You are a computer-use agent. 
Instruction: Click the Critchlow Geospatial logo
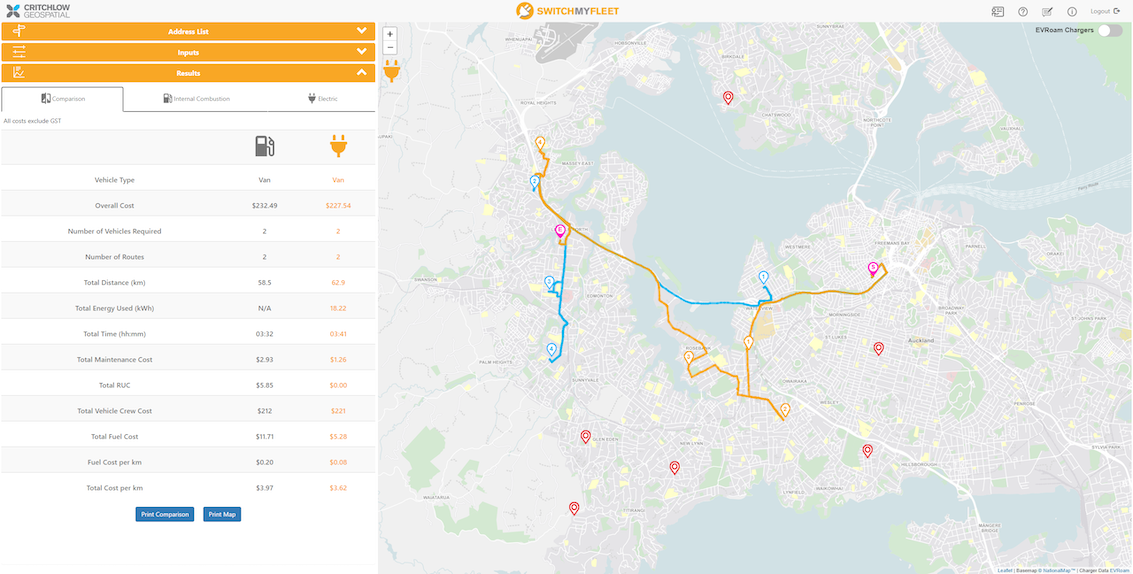pos(38,11)
